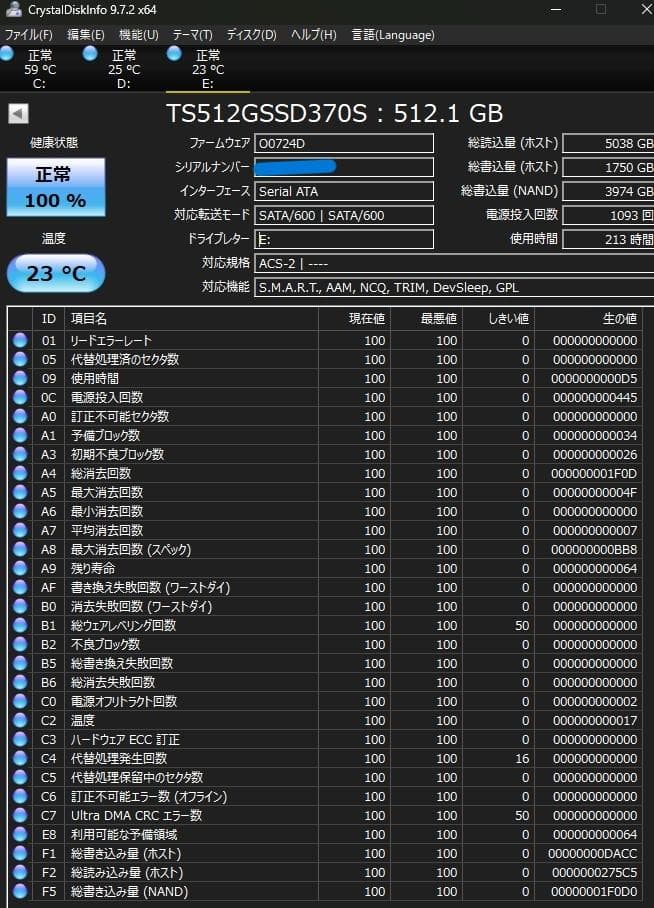Click the 訂正不可能エラー数 (オフライン) row name
This screenshot has width=654, height=908.
coord(149,796)
